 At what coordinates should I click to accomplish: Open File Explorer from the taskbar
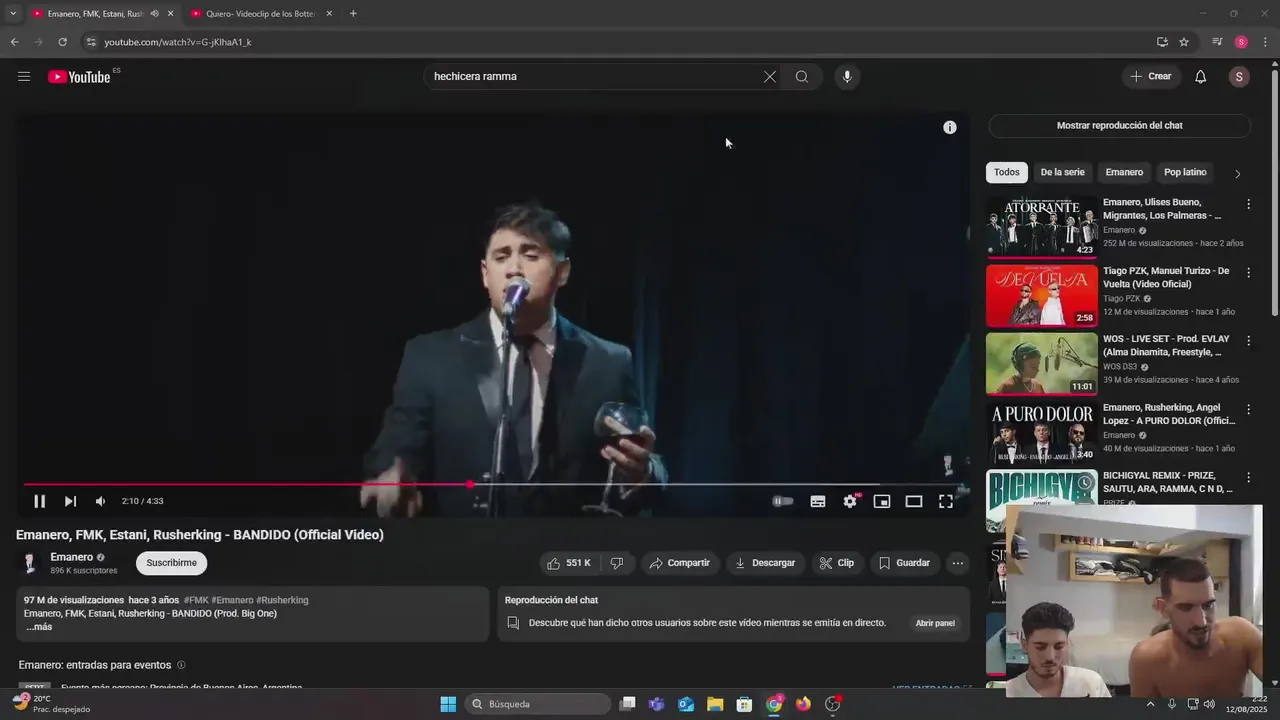coord(715,704)
